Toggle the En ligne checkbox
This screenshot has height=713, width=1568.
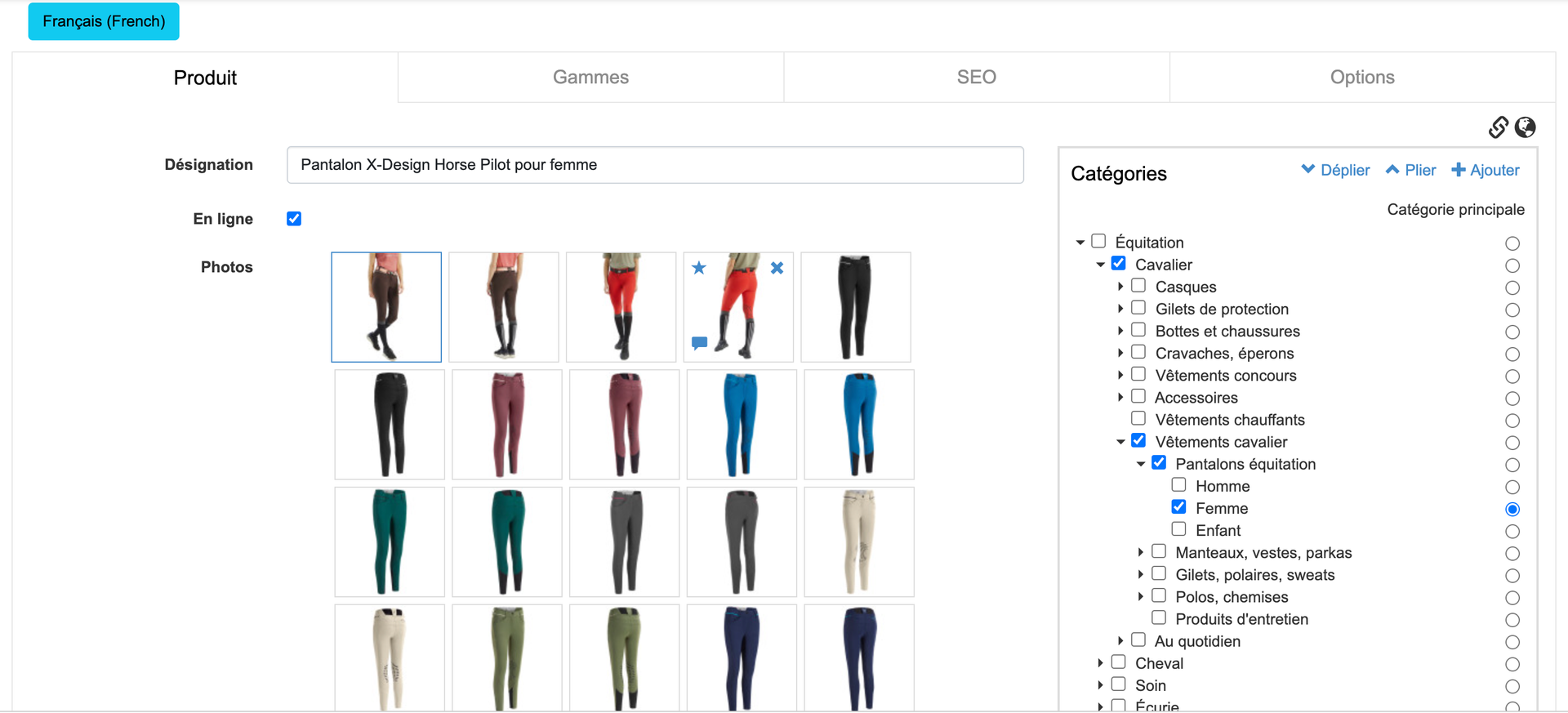[x=294, y=219]
